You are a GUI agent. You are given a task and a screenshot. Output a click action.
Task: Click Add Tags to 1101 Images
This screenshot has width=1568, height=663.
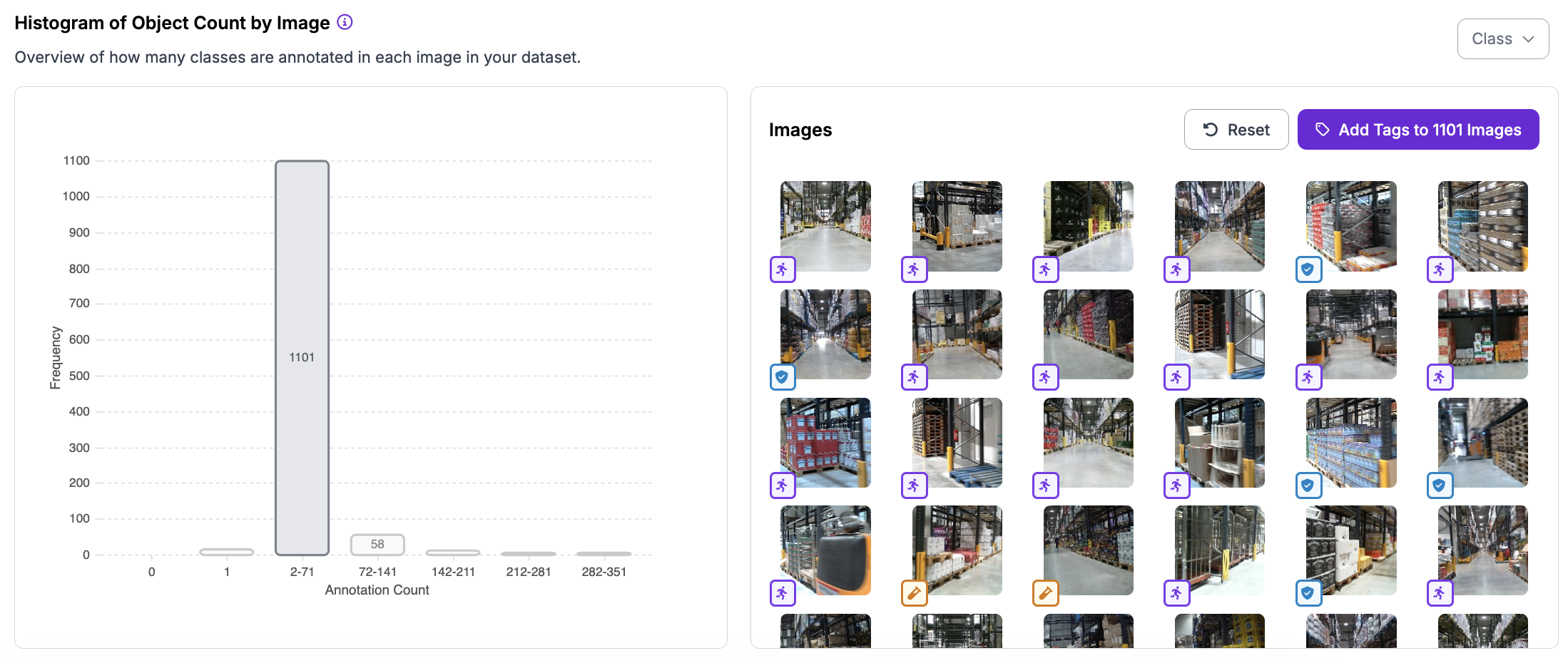coord(1417,130)
